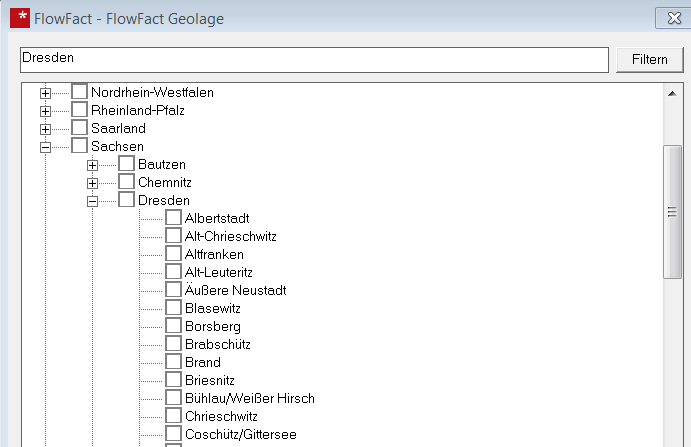Expand the Bautzen node
The width and height of the screenshot is (691, 447).
point(92,165)
